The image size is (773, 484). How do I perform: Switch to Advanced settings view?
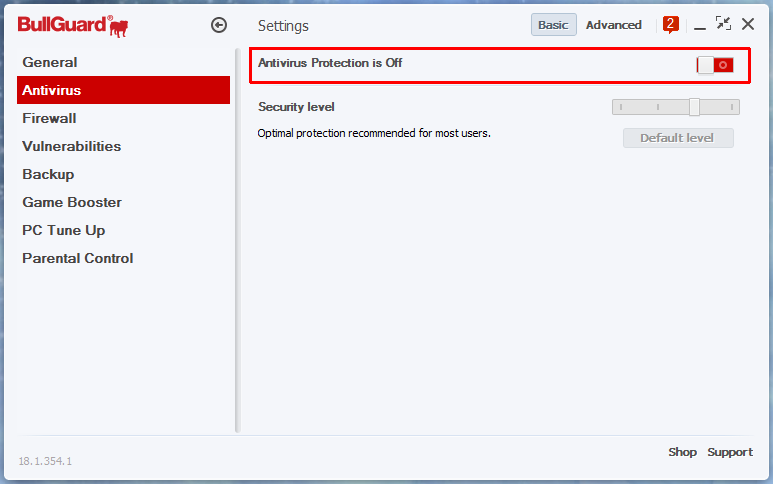[614, 25]
